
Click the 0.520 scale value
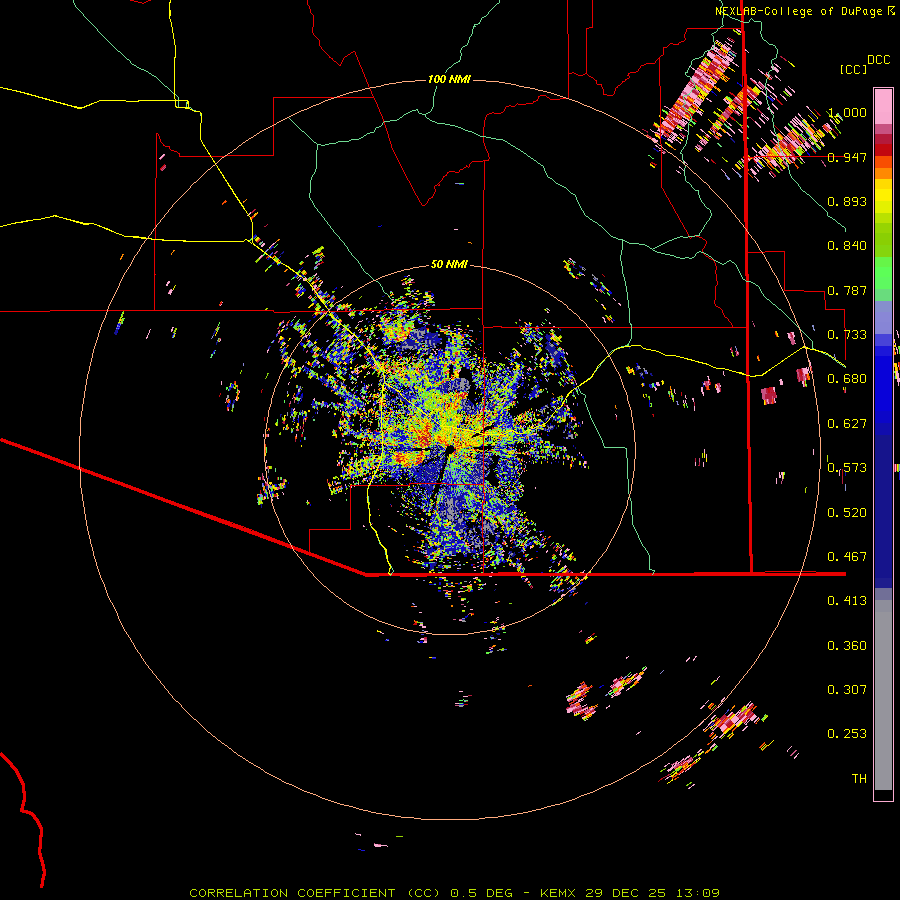[x=847, y=513]
